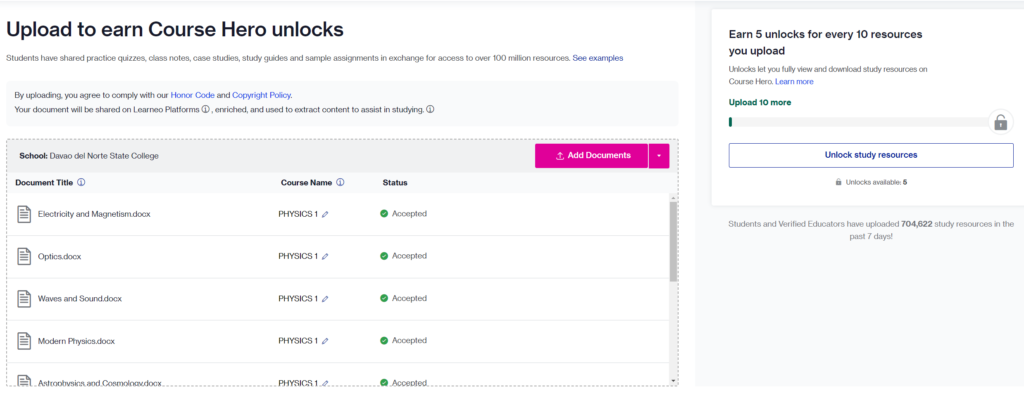Click the Accepted checkmark for Optics.docx

point(384,256)
